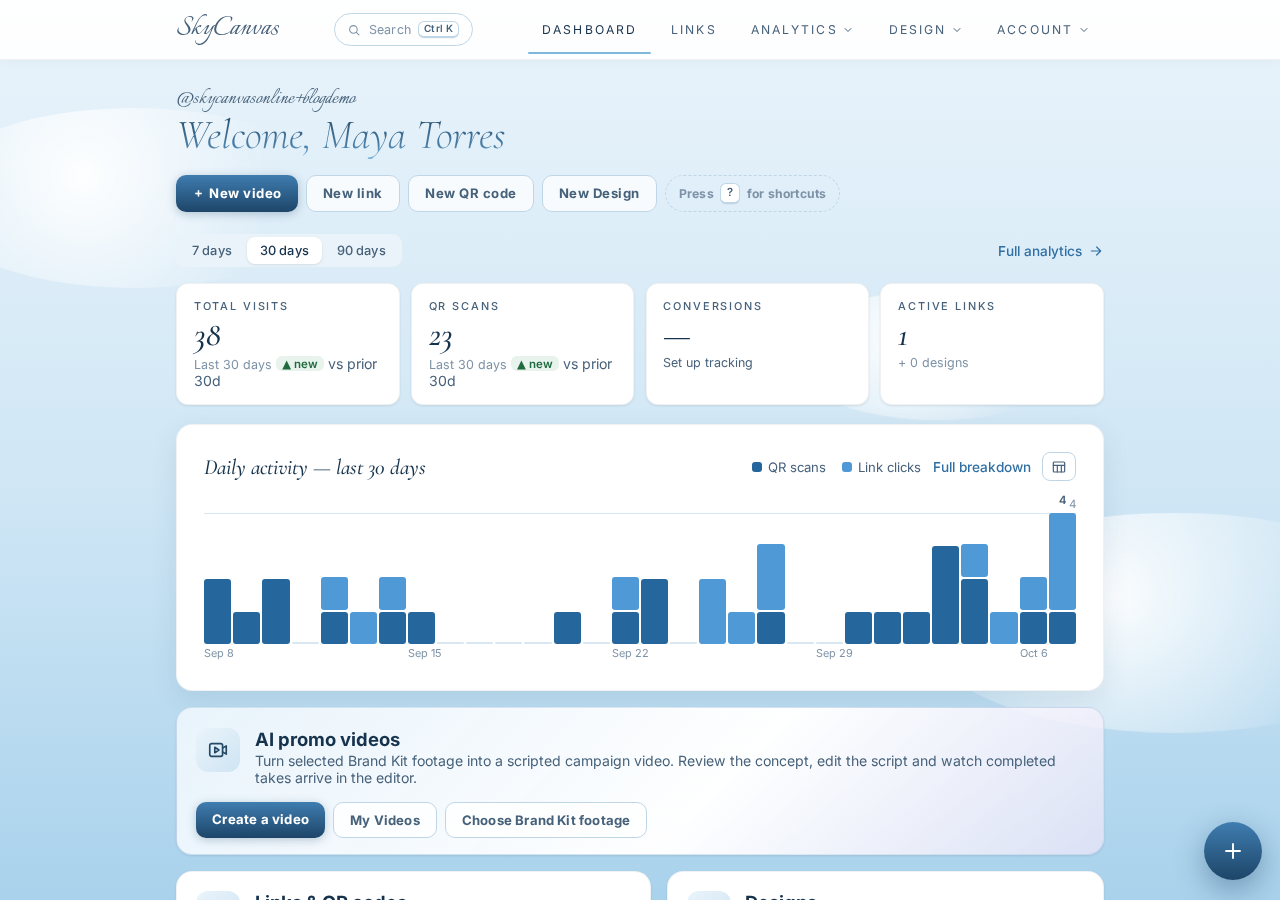The image size is (1280, 900).
Task: Click the floating plus action button
Action: [x=1233, y=851]
